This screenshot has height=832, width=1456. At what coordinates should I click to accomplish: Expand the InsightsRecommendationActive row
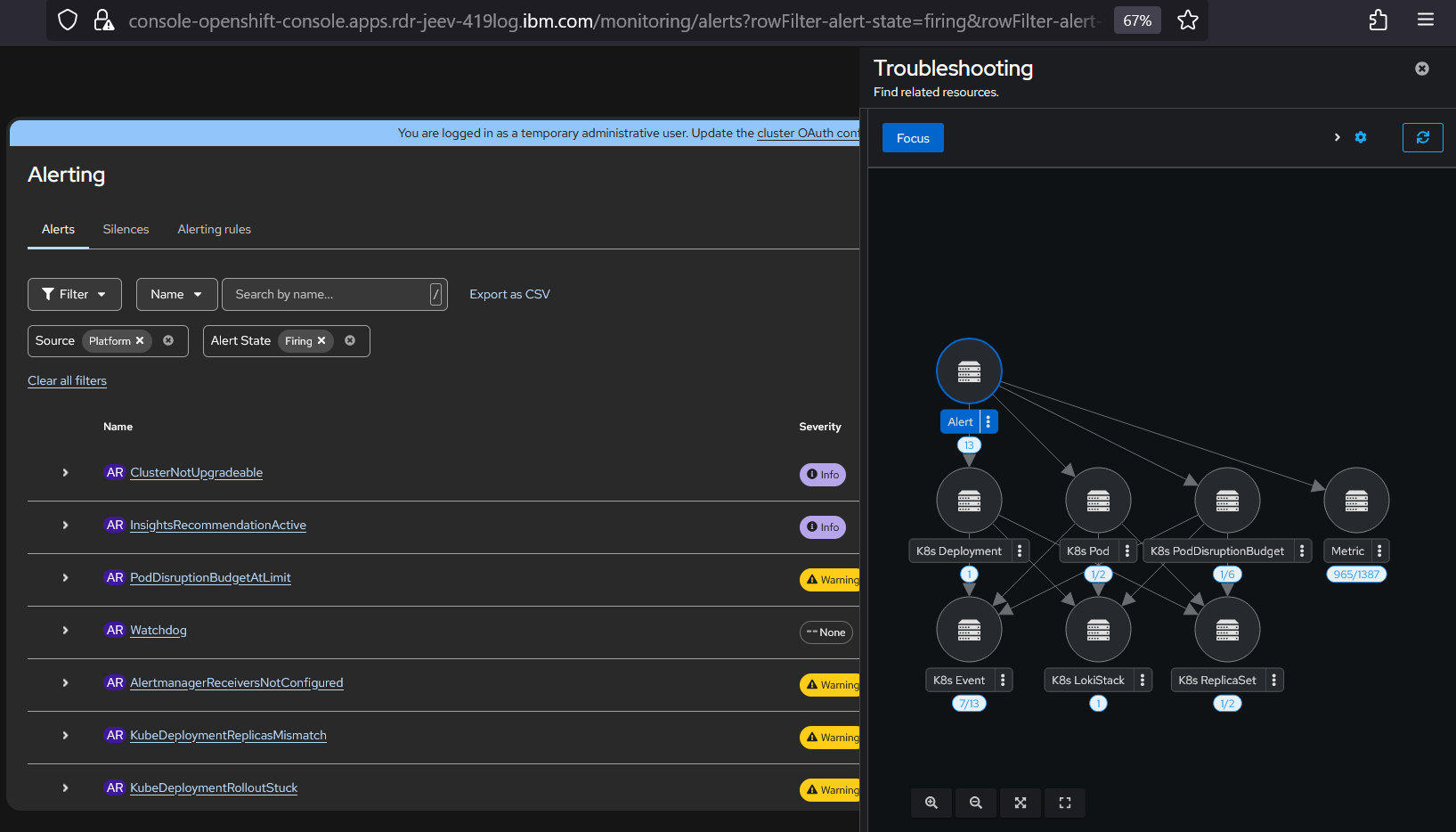click(x=65, y=525)
